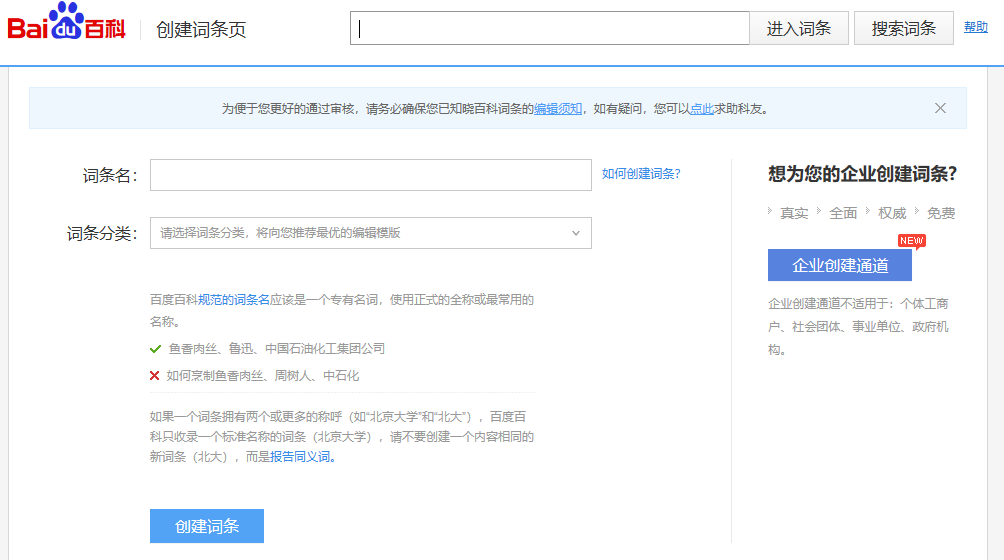
Task: Click the Baidu Baike logo
Action: [x=66, y=24]
